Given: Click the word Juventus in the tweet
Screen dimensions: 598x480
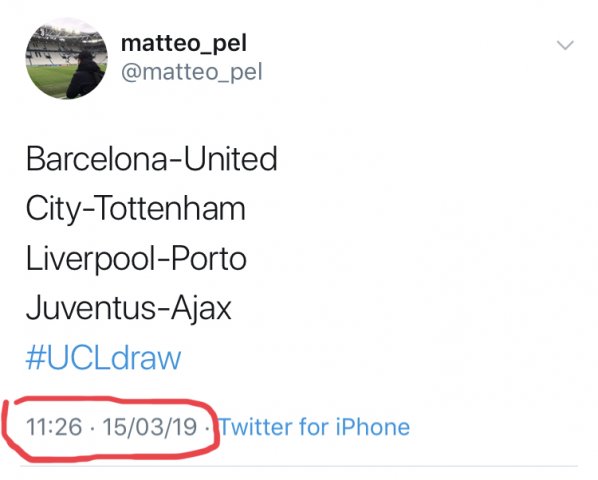Looking at the screenshot, I should pyautogui.click(x=91, y=308).
